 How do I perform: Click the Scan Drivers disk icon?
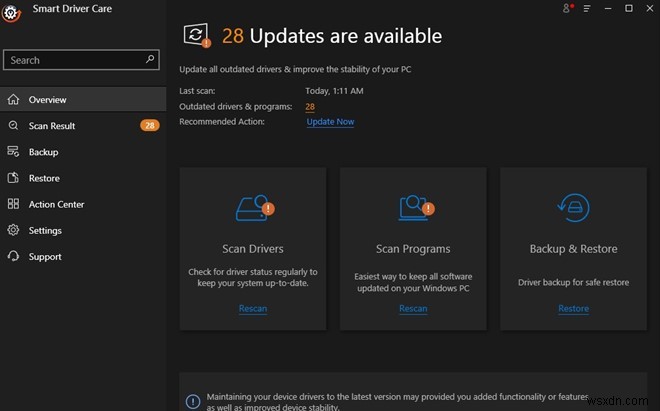coord(253,208)
